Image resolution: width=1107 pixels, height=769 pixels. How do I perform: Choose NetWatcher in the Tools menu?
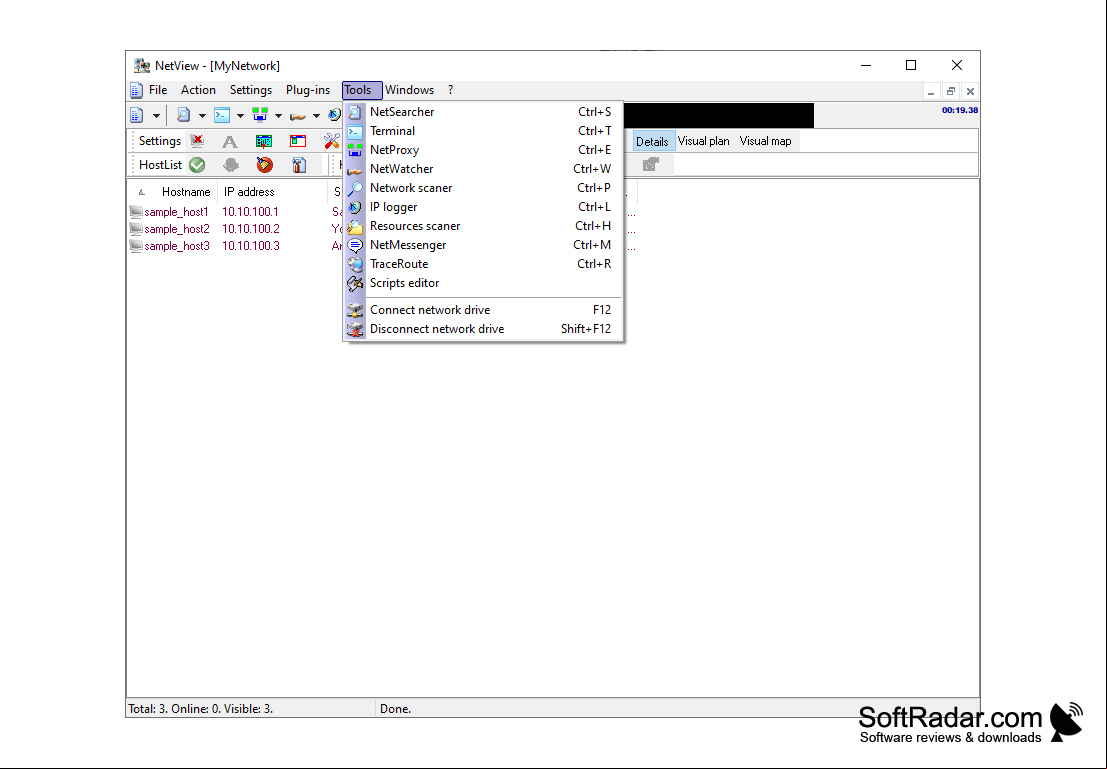coord(483,169)
